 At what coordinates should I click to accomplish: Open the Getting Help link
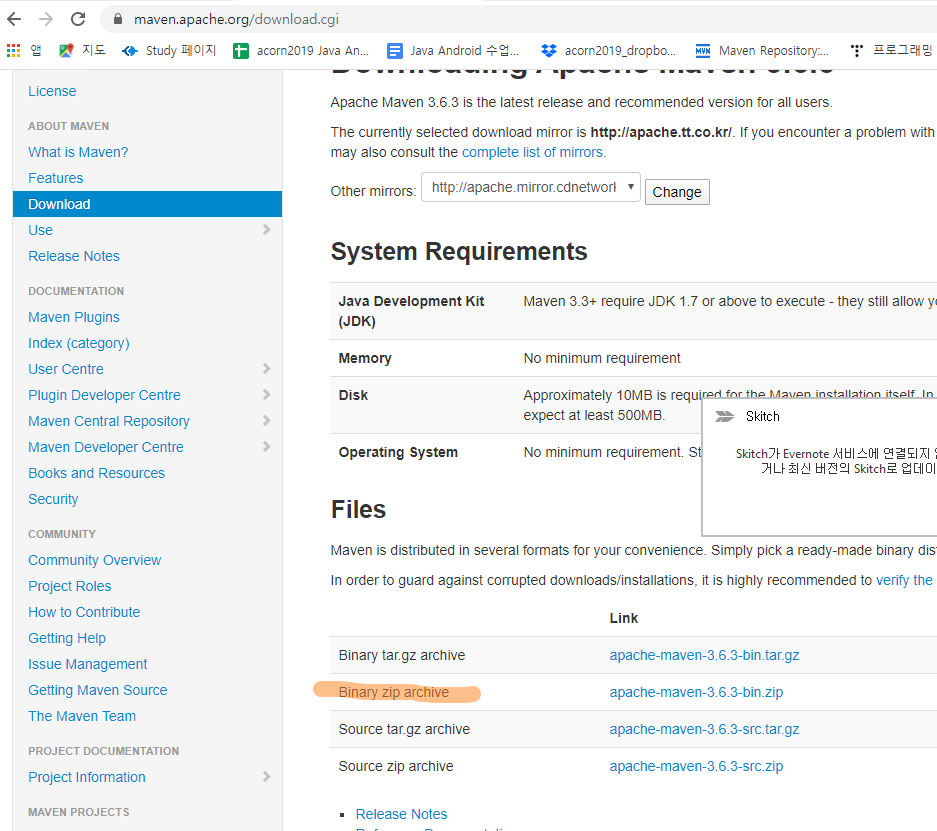pos(67,639)
